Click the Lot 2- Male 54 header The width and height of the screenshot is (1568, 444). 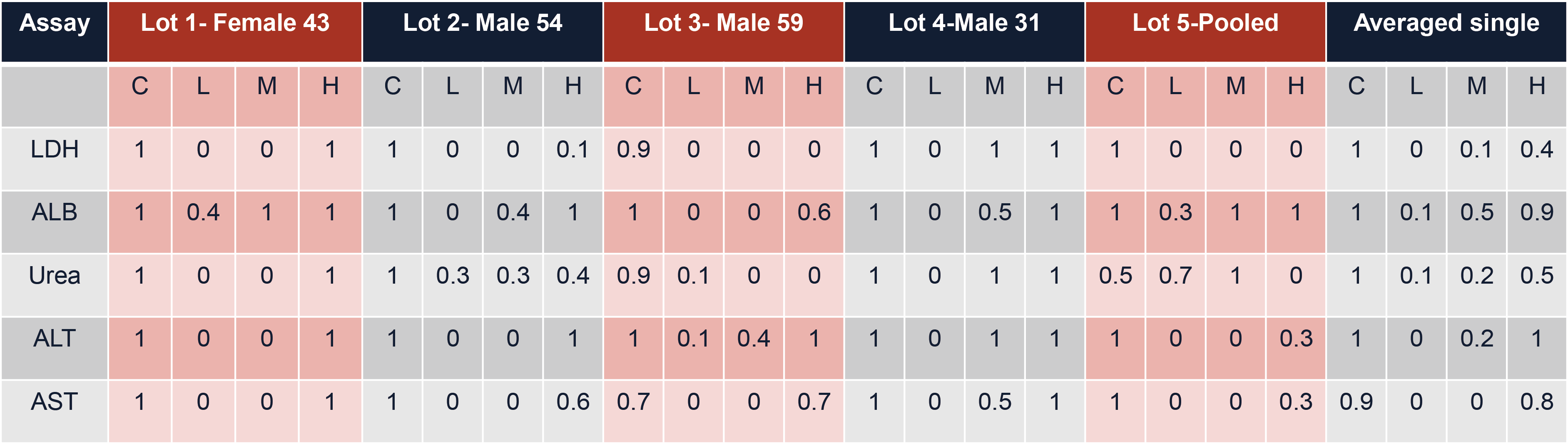coord(482,24)
